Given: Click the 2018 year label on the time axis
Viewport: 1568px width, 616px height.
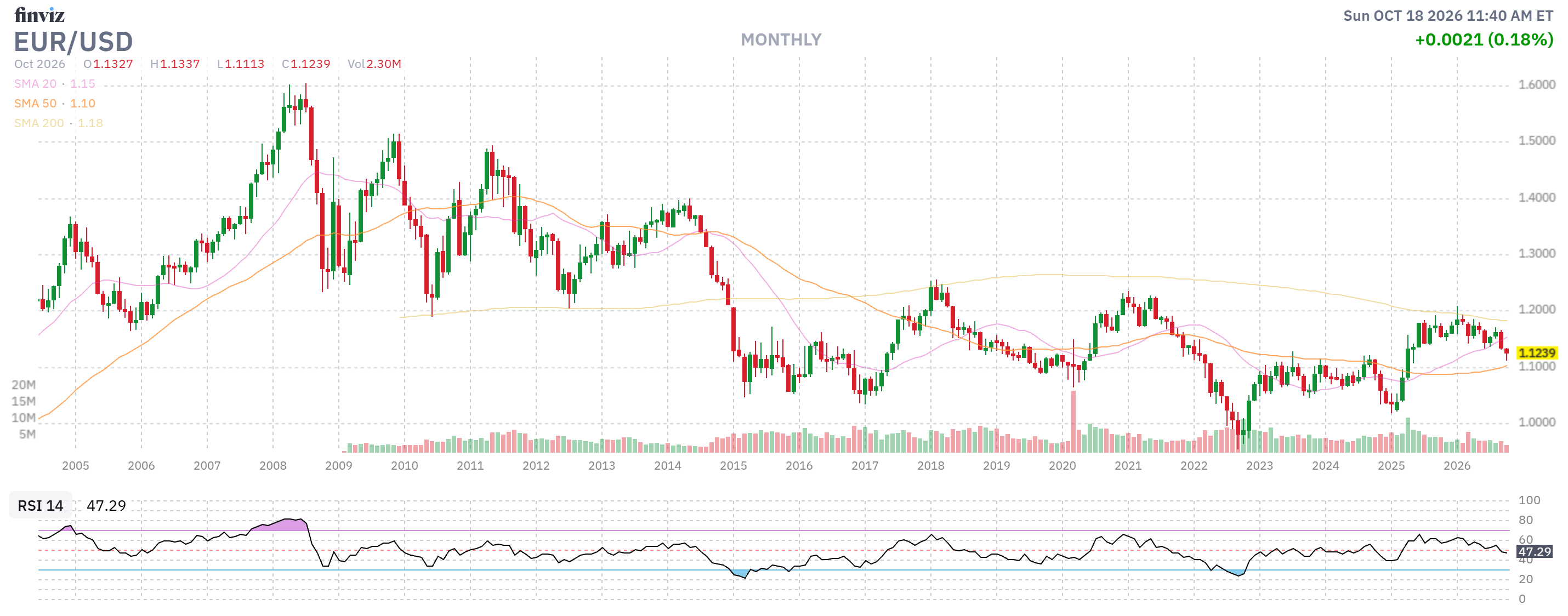Looking at the screenshot, I should 931,466.
